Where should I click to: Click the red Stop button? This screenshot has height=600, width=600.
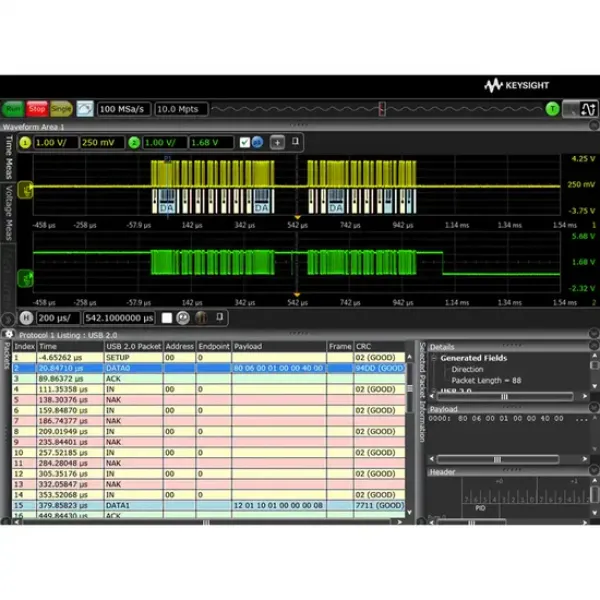[x=37, y=109]
